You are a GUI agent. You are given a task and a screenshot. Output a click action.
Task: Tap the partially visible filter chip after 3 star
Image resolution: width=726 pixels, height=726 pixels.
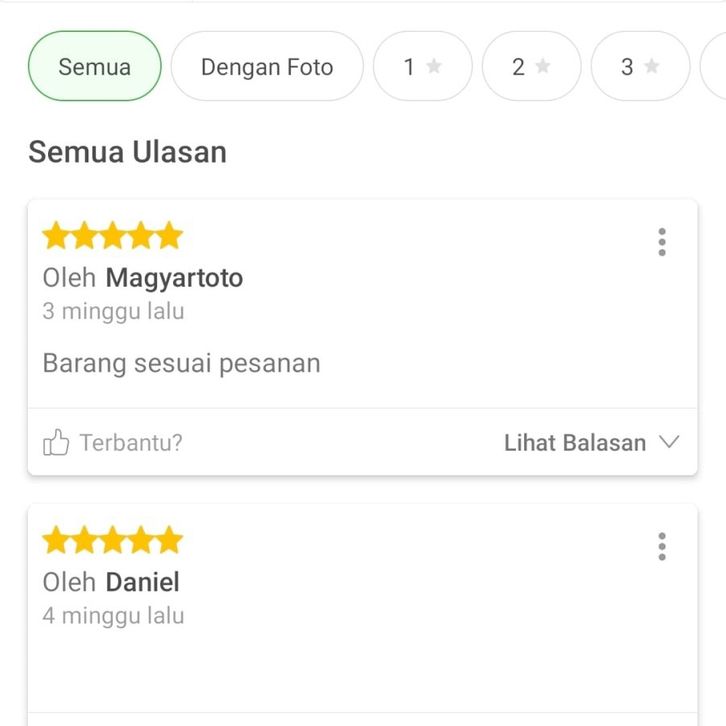pos(714,67)
